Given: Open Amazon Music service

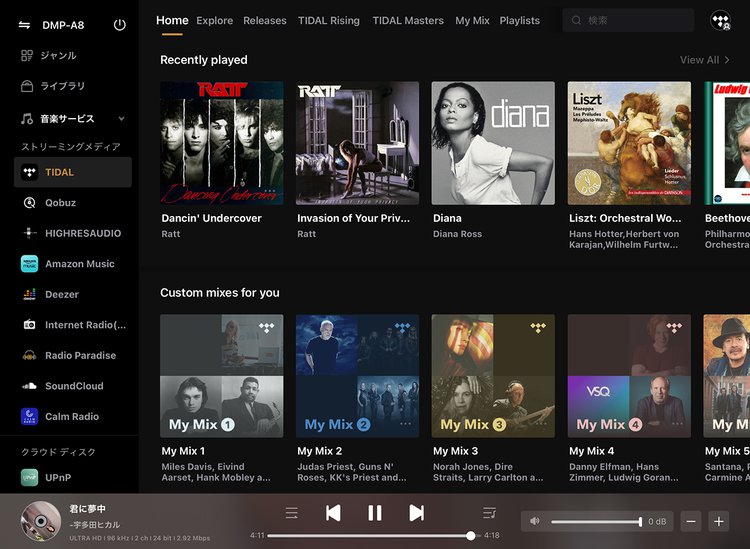Looking at the screenshot, I should click(x=79, y=264).
